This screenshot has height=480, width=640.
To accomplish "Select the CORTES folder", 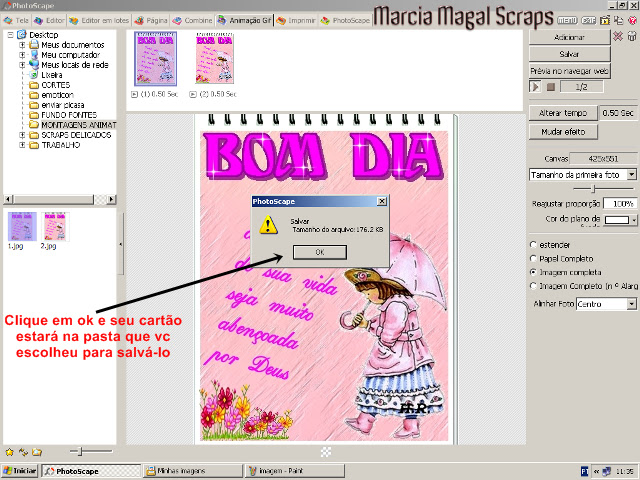I will tap(56, 85).
